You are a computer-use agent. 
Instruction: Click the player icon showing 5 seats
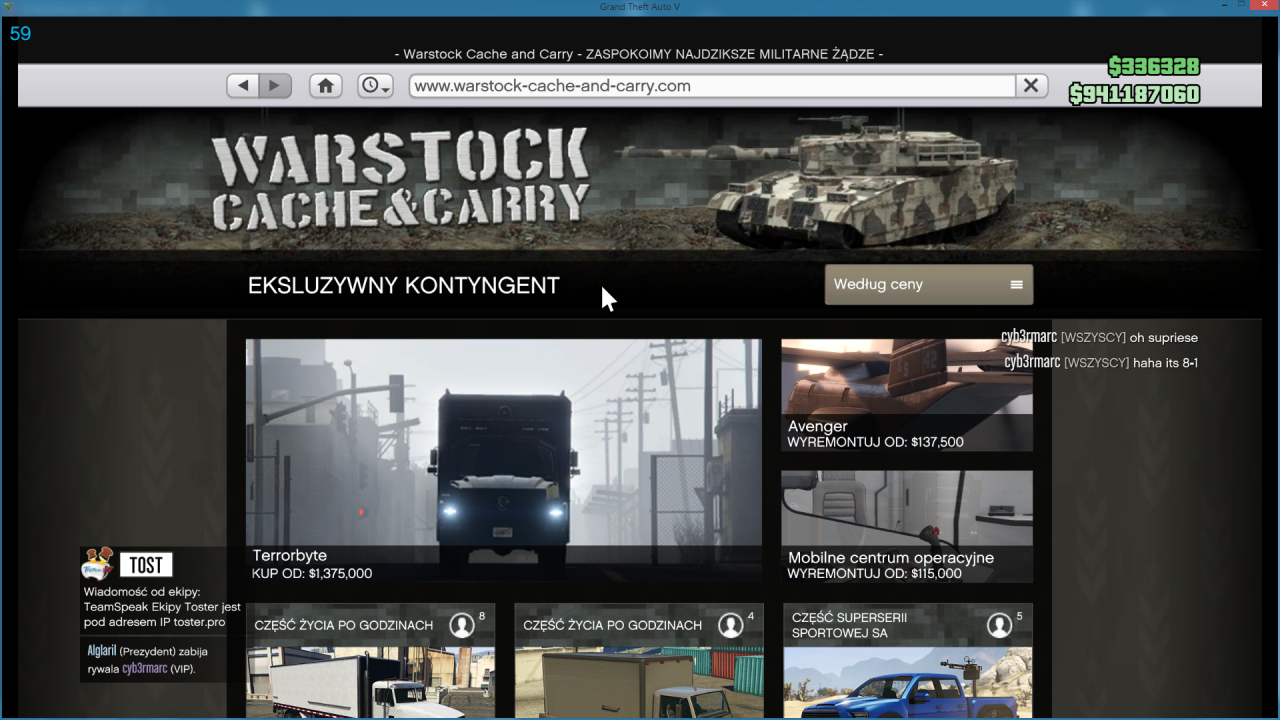[999, 625]
